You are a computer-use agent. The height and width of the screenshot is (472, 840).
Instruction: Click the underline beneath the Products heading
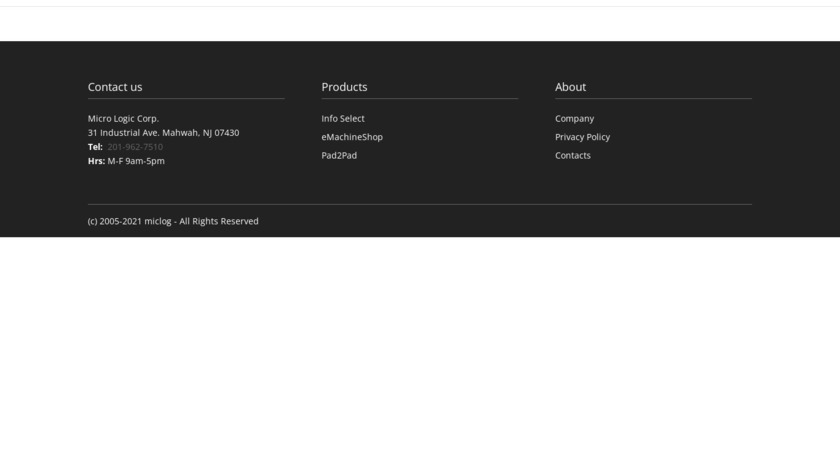(420, 98)
